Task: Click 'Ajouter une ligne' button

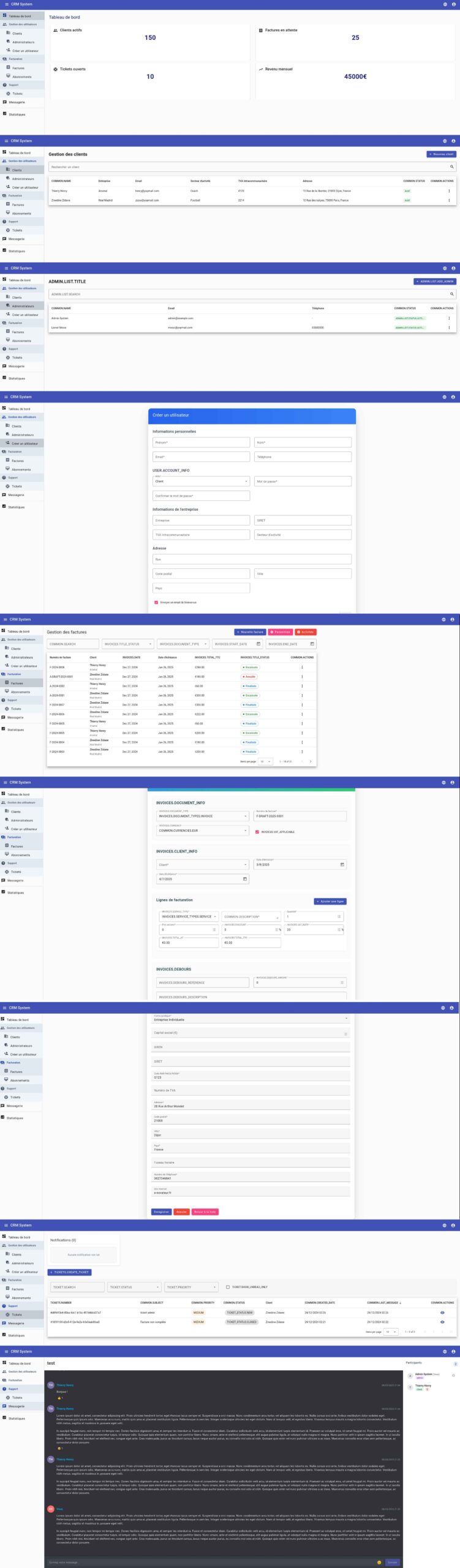Action: coord(330,901)
